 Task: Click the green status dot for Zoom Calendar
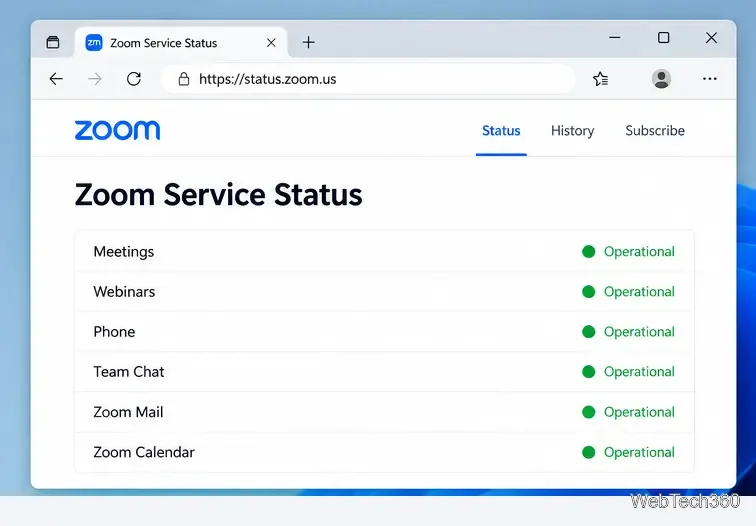[588, 452]
